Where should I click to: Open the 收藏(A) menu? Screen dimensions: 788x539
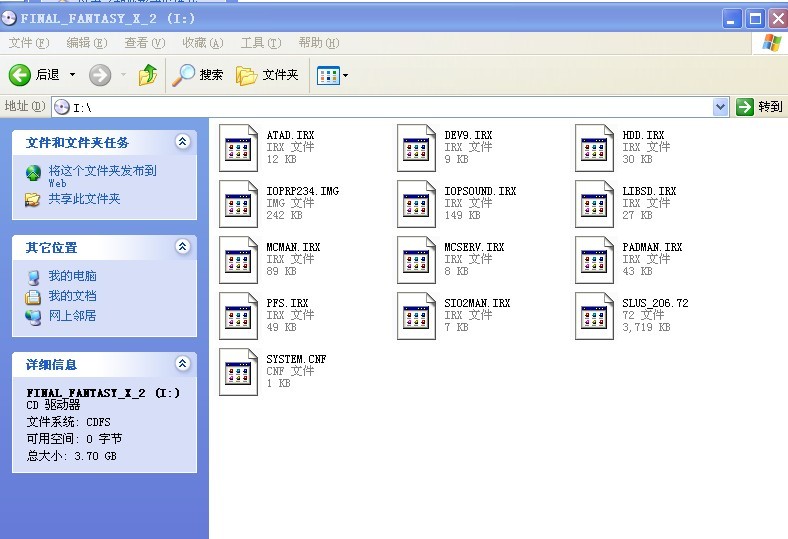[x=203, y=43]
